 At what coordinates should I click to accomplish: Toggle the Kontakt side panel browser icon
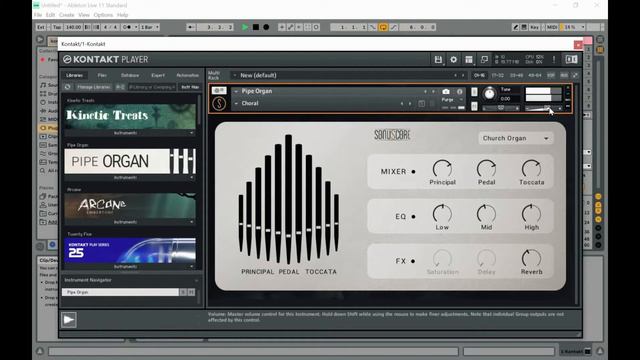571,60
